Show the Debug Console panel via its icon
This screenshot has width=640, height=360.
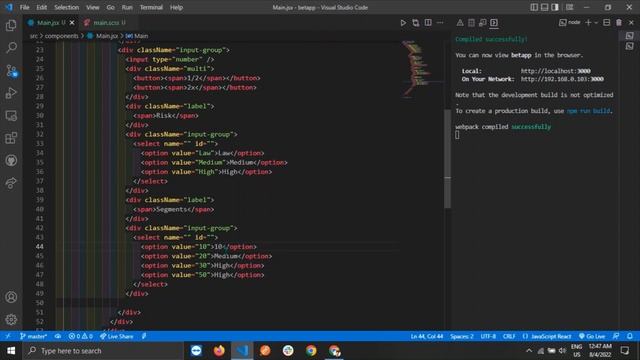click(x=482, y=23)
